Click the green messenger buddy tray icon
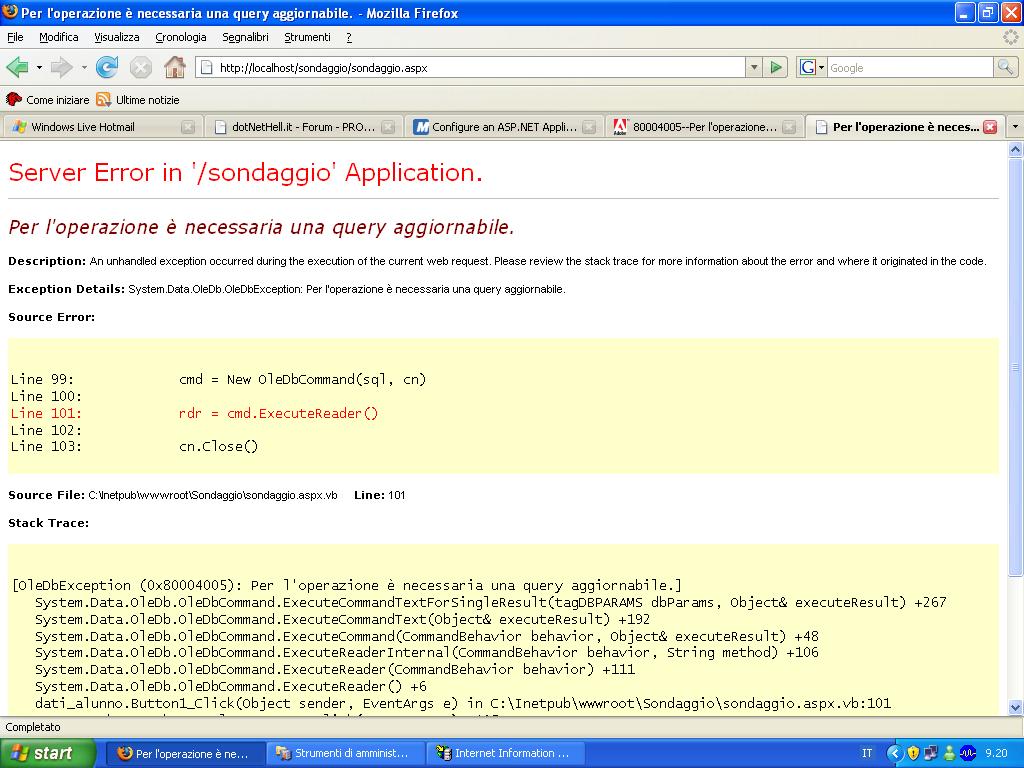The height and width of the screenshot is (768, 1024). tap(950, 753)
